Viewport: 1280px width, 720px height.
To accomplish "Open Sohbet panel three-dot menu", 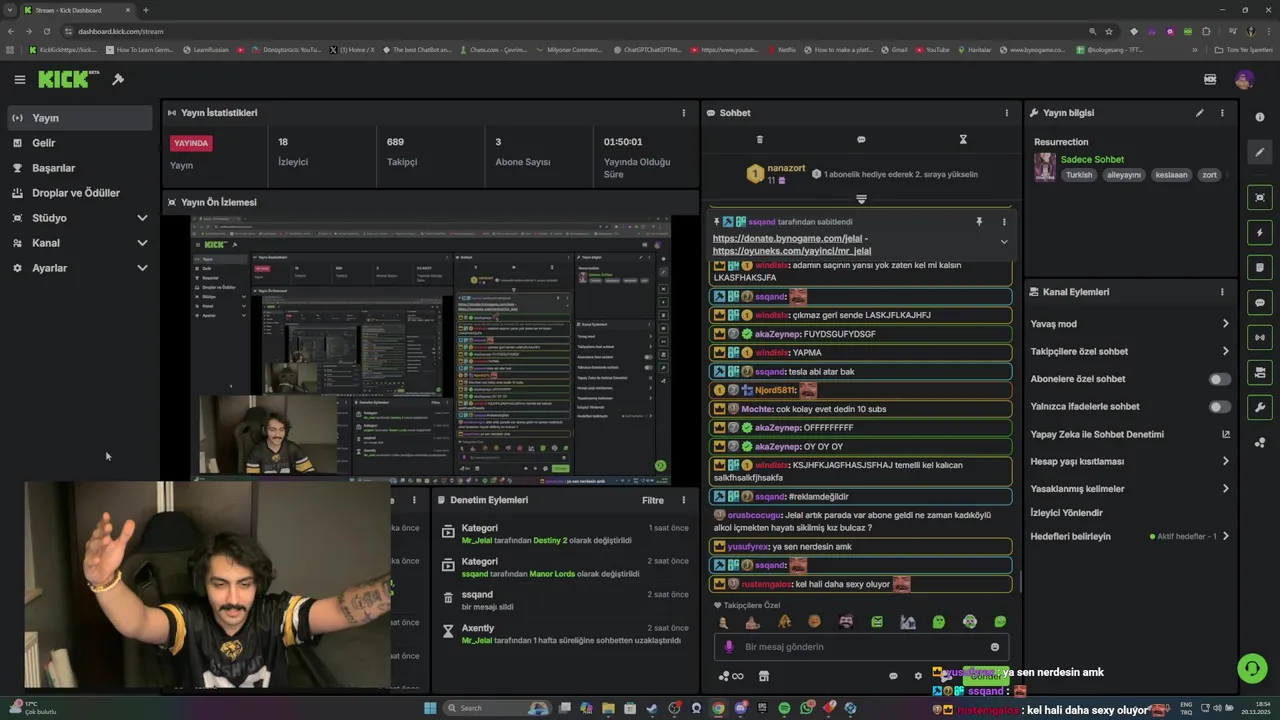I will (1007, 113).
